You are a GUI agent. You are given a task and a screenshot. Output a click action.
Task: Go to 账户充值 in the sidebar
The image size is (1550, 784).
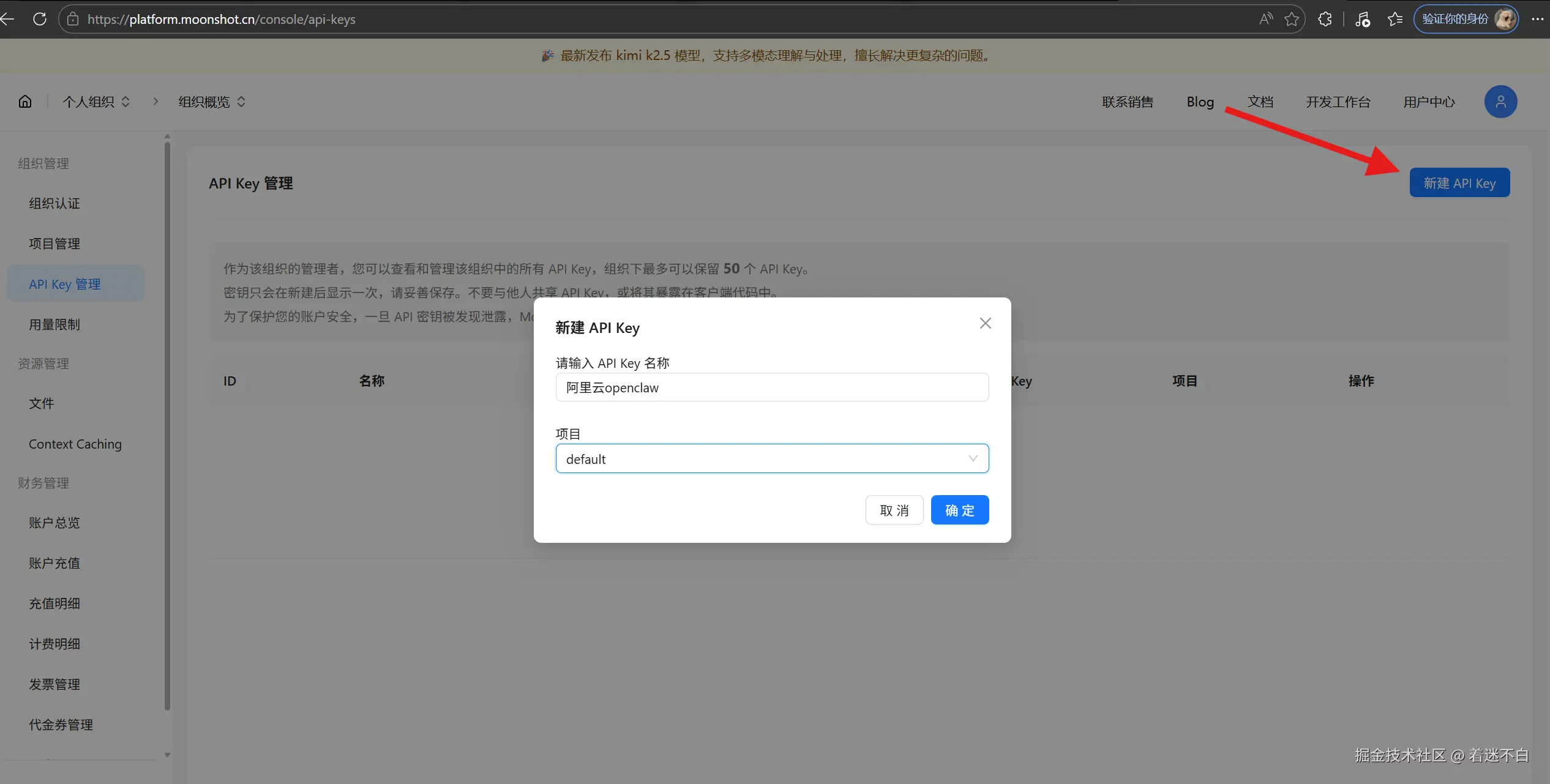[x=54, y=563]
